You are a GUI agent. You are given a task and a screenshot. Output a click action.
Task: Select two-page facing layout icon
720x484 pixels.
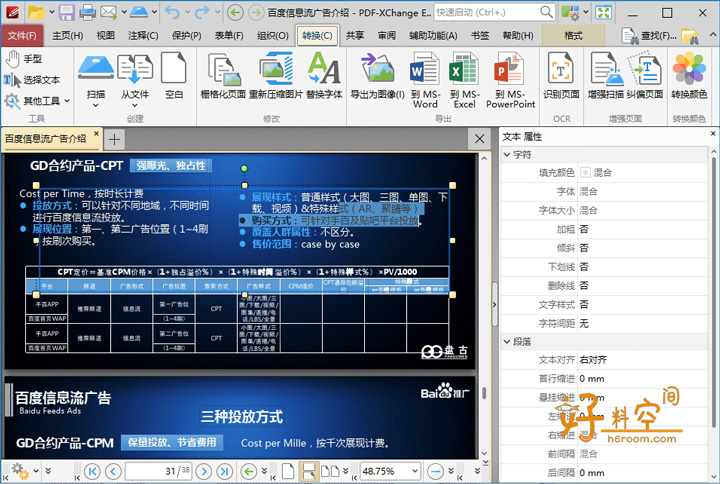[x=330, y=471]
